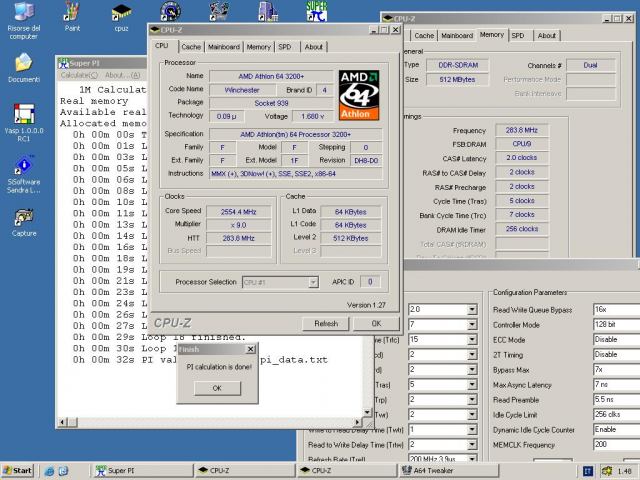Expand Read Write Queue Bypass 16x dropdown
The height and width of the screenshot is (480, 640).
coord(616,309)
